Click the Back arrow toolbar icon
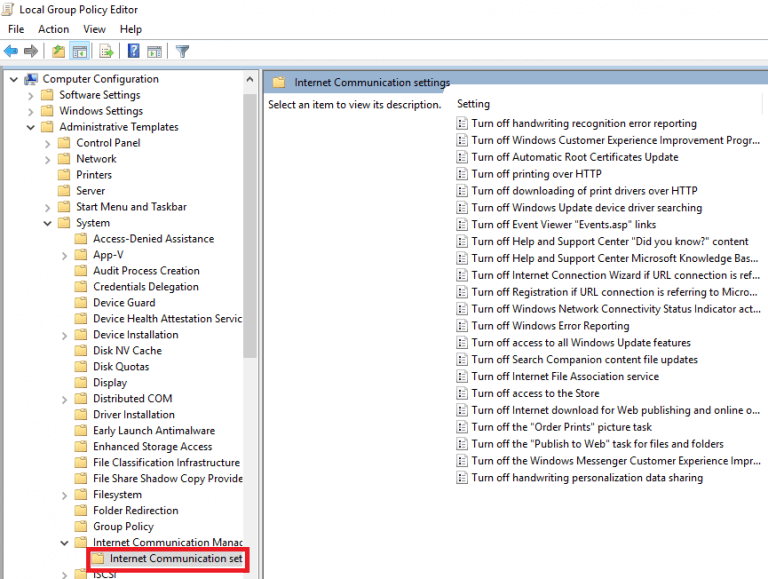 [11, 51]
